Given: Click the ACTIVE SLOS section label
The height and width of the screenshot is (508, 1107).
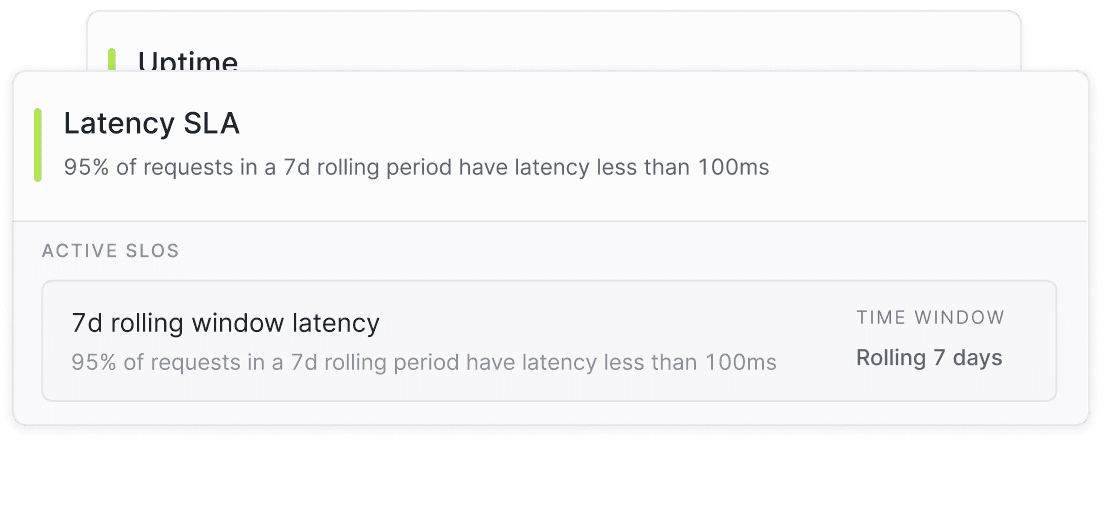Looking at the screenshot, I should click(x=110, y=251).
